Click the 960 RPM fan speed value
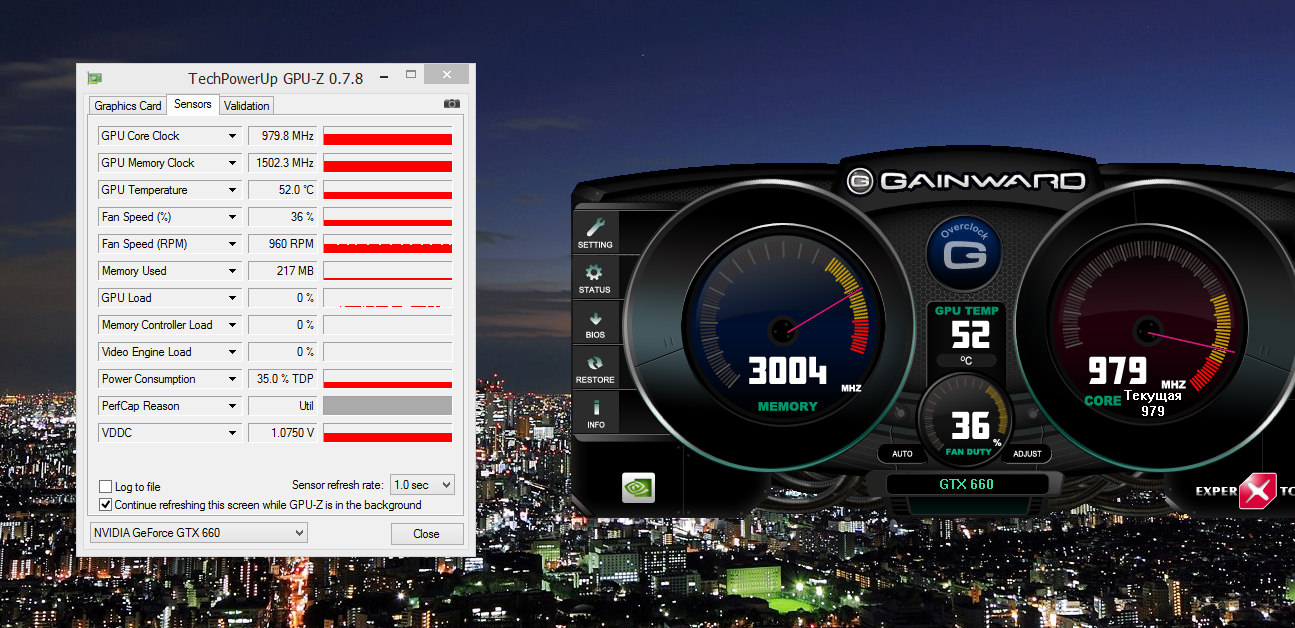The width and height of the screenshot is (1295, 628). pyautogui.click(x=283, y=244)
